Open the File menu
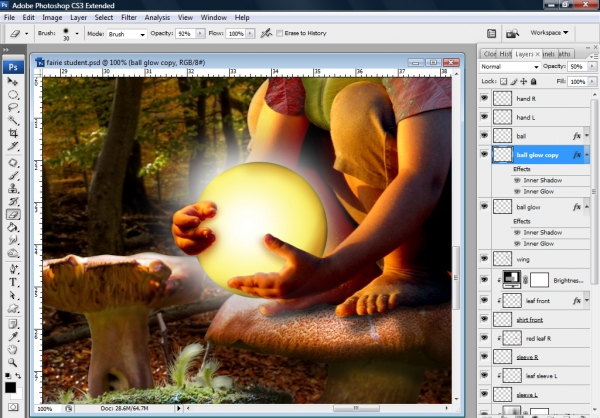This screenshot has height=418, width=600. tap(9, 17)
